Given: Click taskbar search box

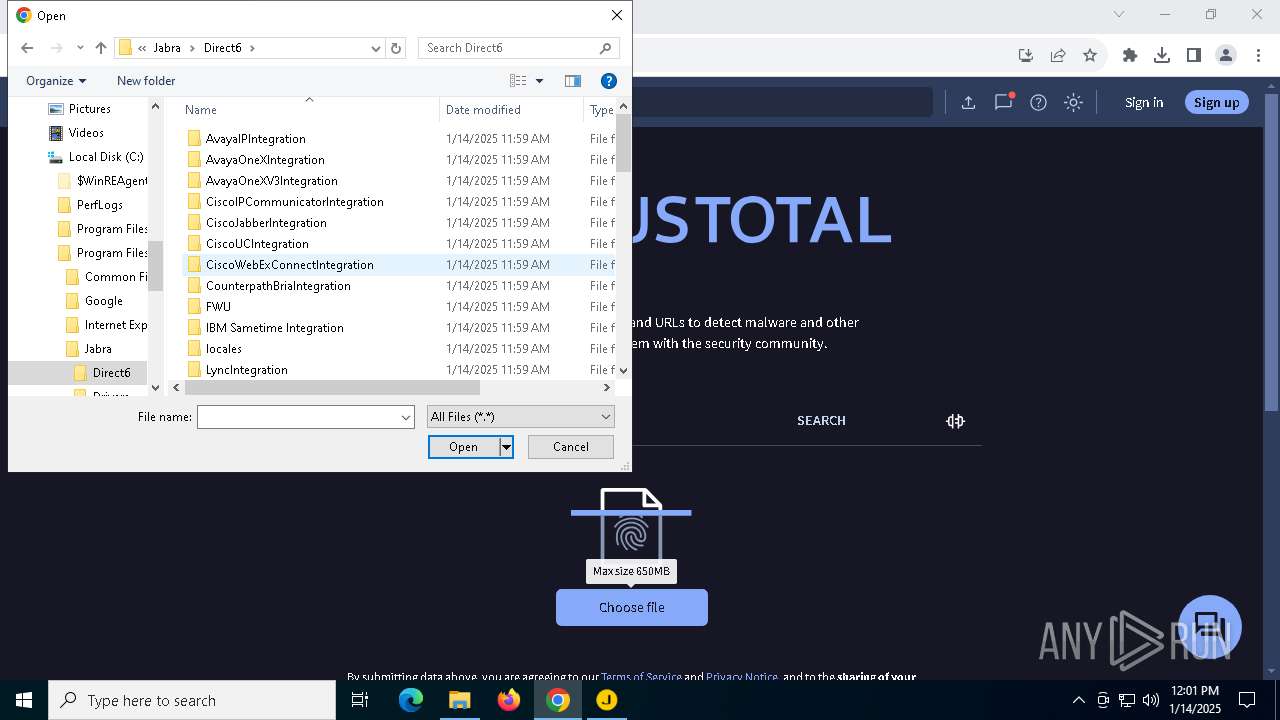Looking at the screenshot, I should tap(192, 700).
